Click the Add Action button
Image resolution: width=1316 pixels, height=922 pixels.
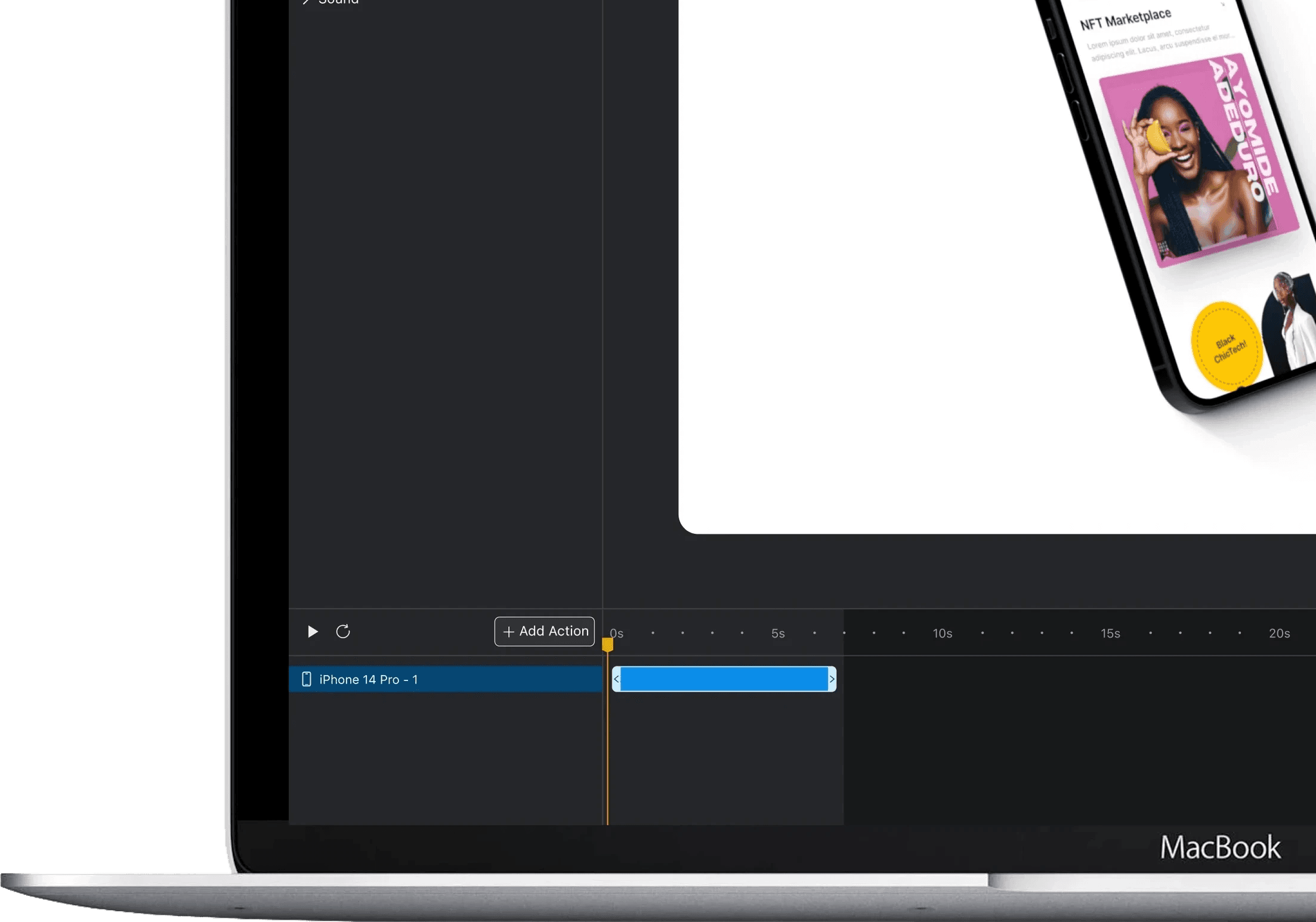pos(544,631)
